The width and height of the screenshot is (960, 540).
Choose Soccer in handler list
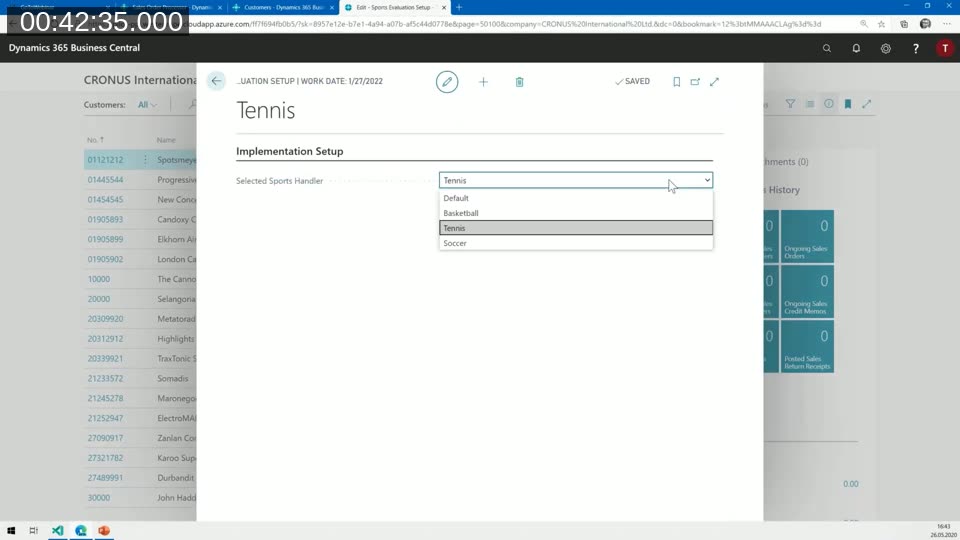pos(576,243)
